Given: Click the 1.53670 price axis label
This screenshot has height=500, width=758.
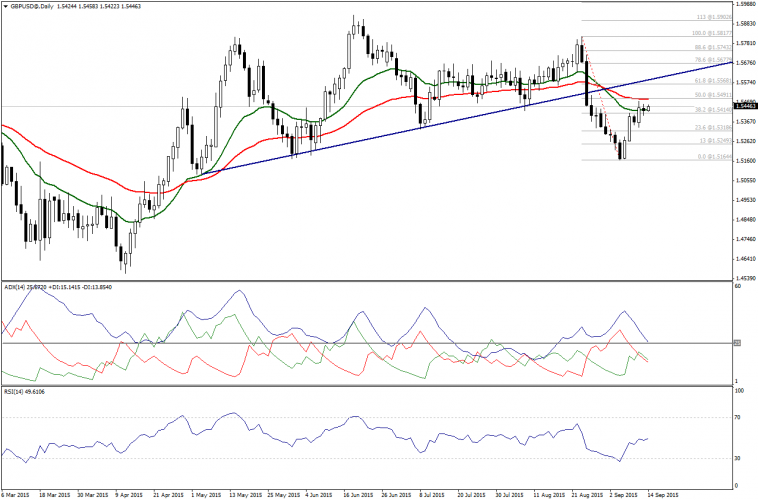Looking at the screenshot, I should coord(745,121).
